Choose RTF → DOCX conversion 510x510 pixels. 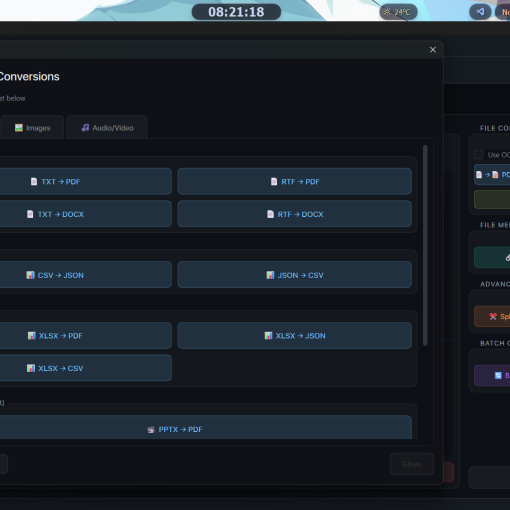[x=295, y=214]
